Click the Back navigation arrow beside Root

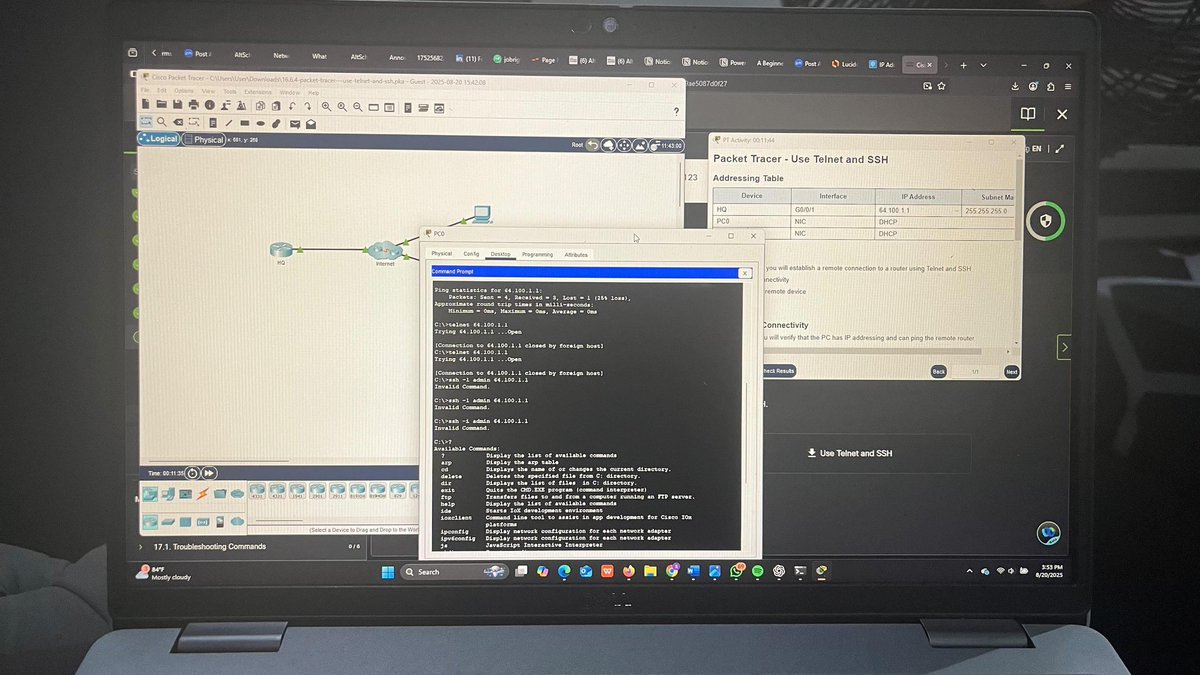[x=592, y=145]
